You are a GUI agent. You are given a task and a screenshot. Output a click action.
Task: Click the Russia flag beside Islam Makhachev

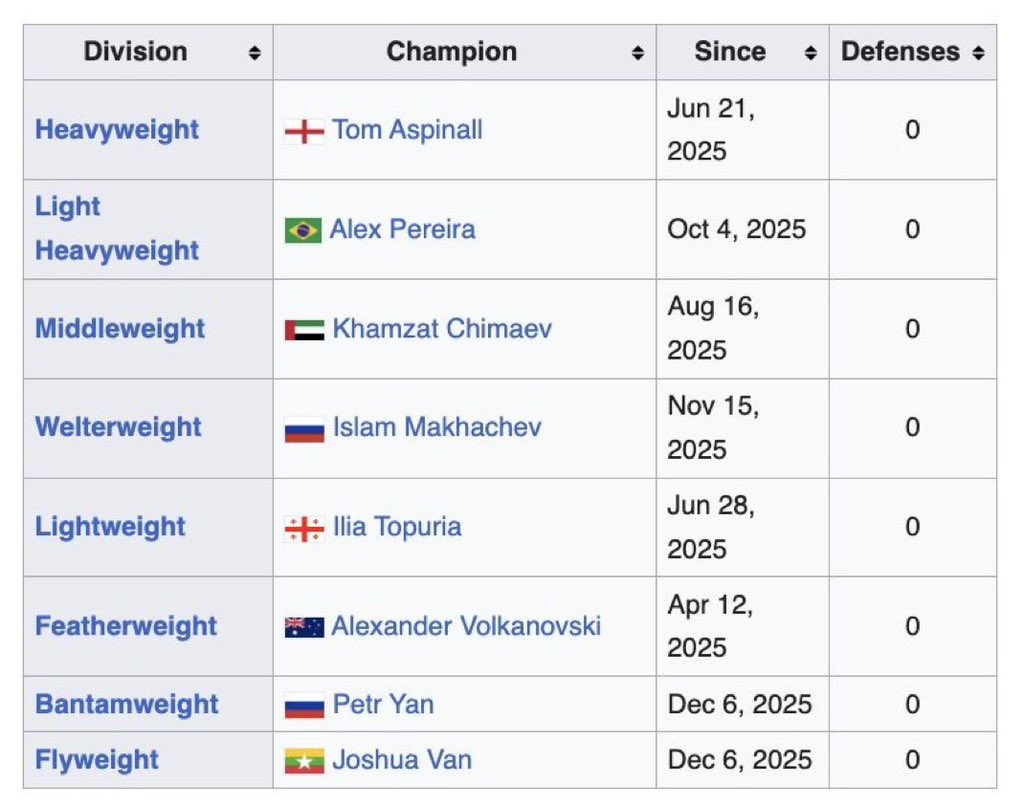304,429
